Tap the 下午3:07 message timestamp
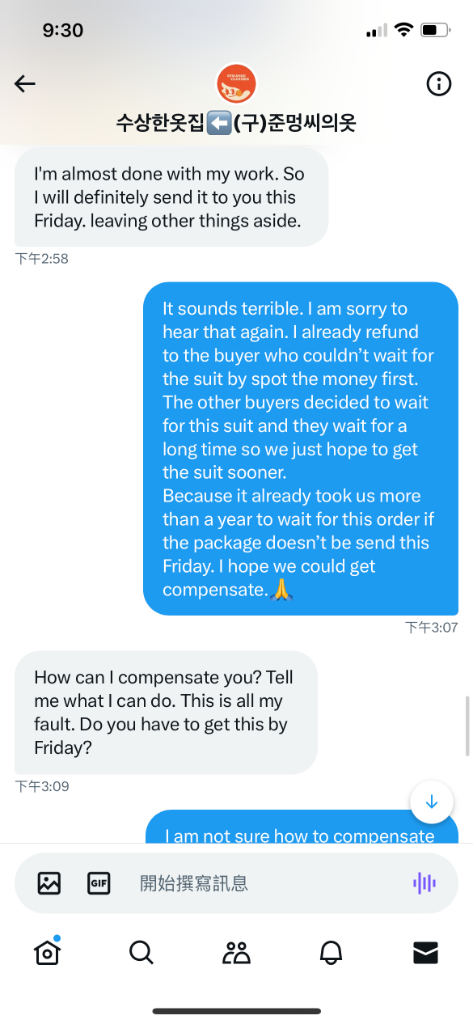 click(x=431, y=628)
